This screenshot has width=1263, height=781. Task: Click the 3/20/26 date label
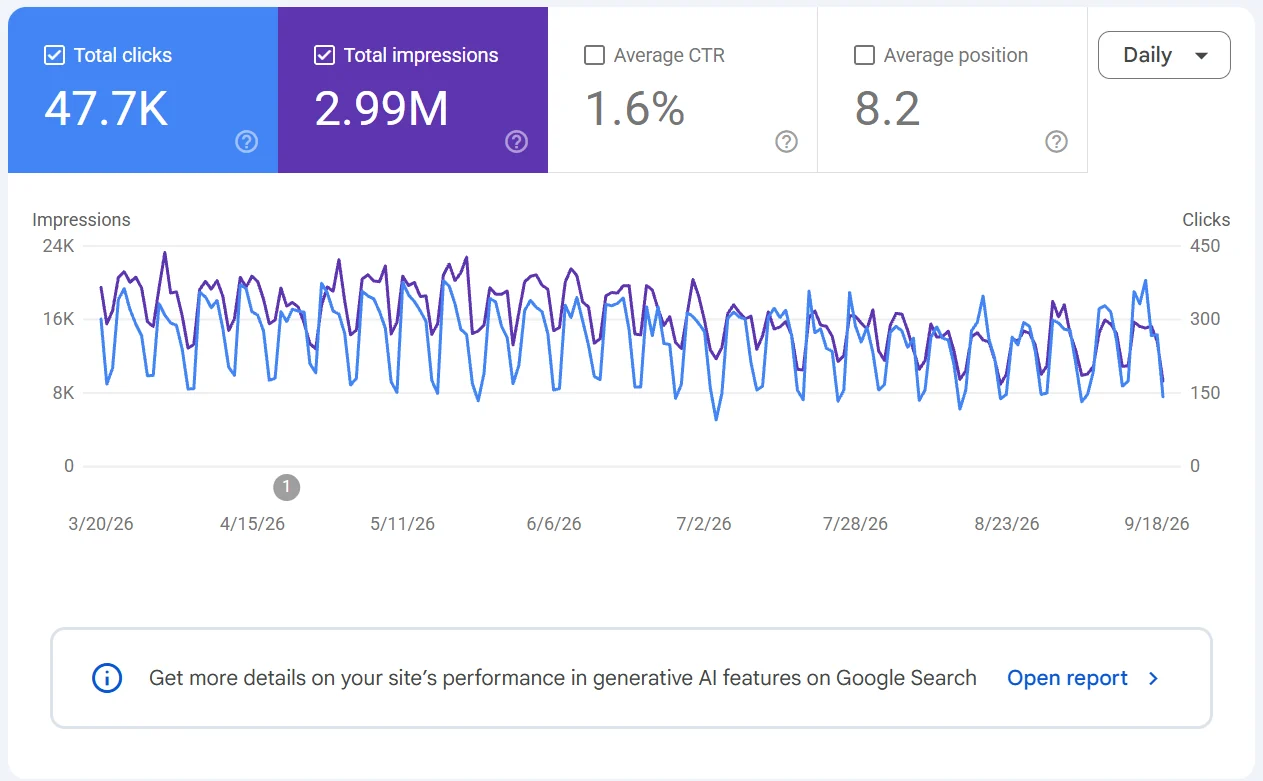click(101, 524)
